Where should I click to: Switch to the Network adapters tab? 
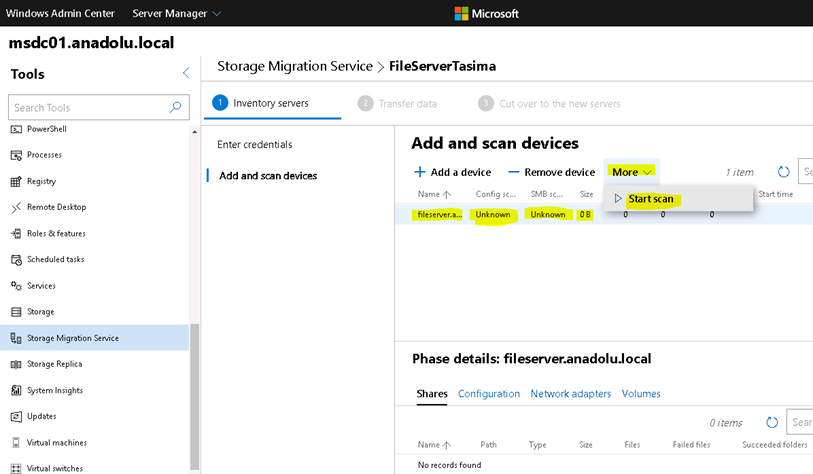(x=570, y=394)
